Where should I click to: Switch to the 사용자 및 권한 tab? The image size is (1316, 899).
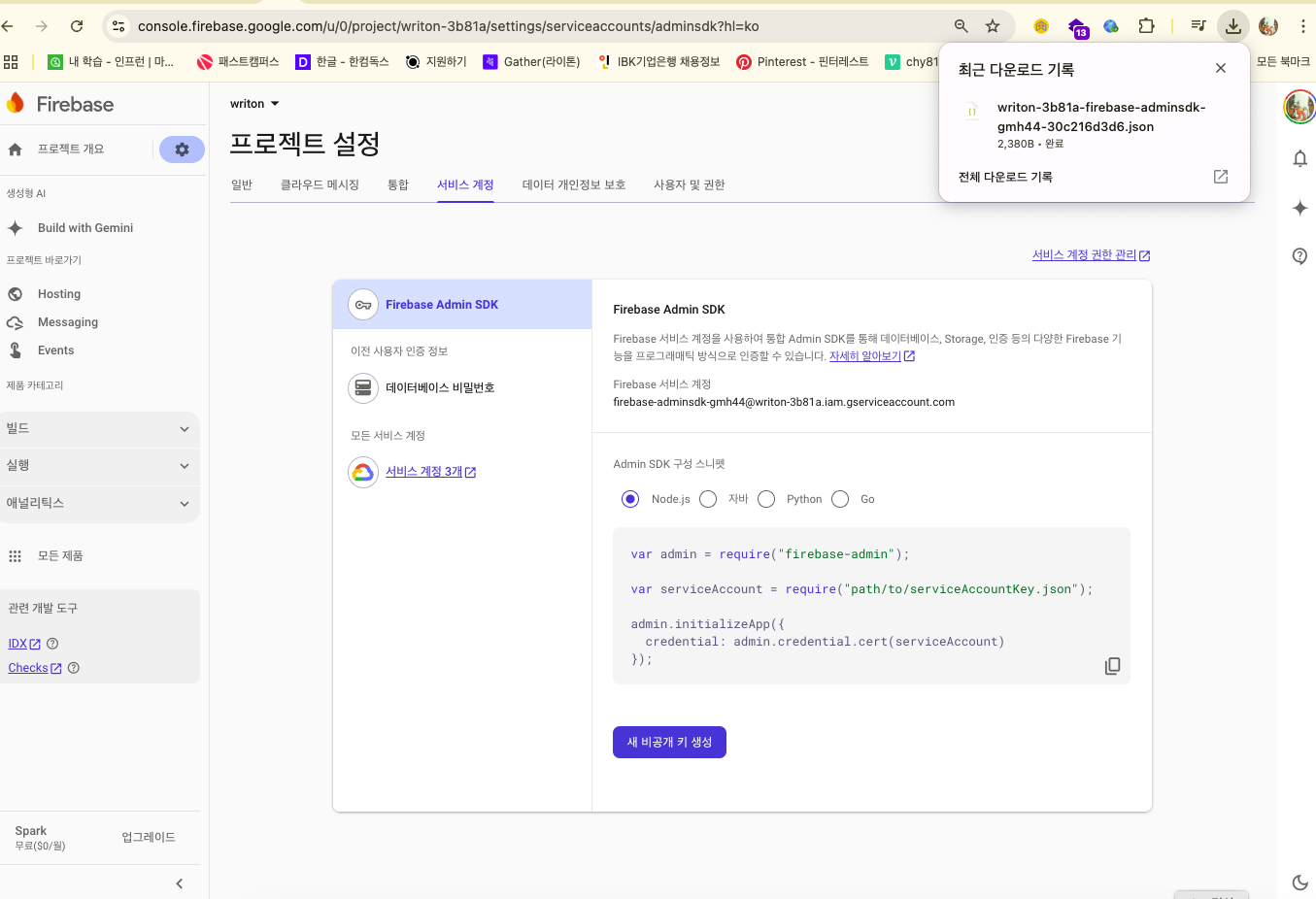(690, 184)
